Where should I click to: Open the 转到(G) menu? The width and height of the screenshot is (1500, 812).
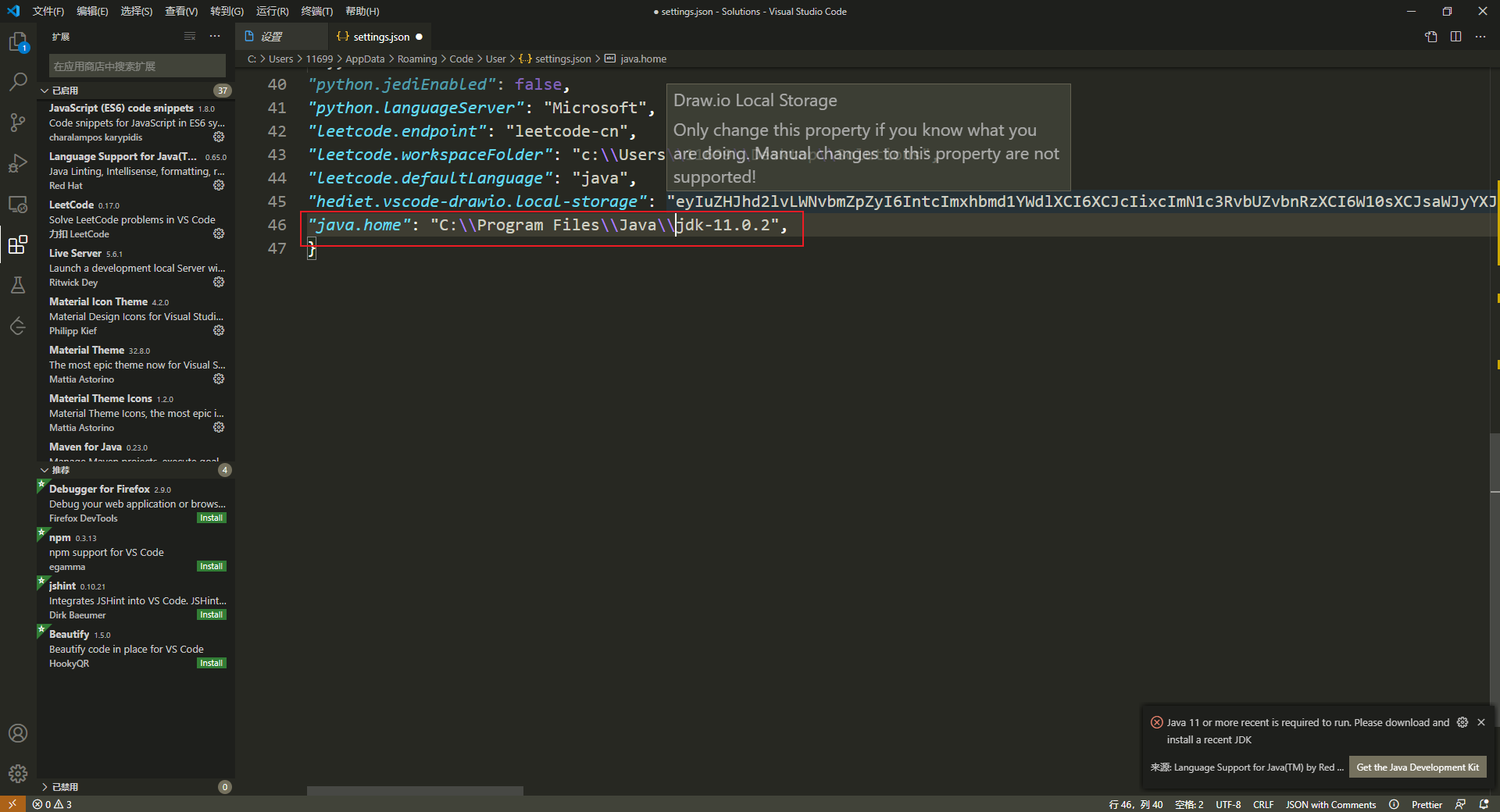click(x=227, y=11)
